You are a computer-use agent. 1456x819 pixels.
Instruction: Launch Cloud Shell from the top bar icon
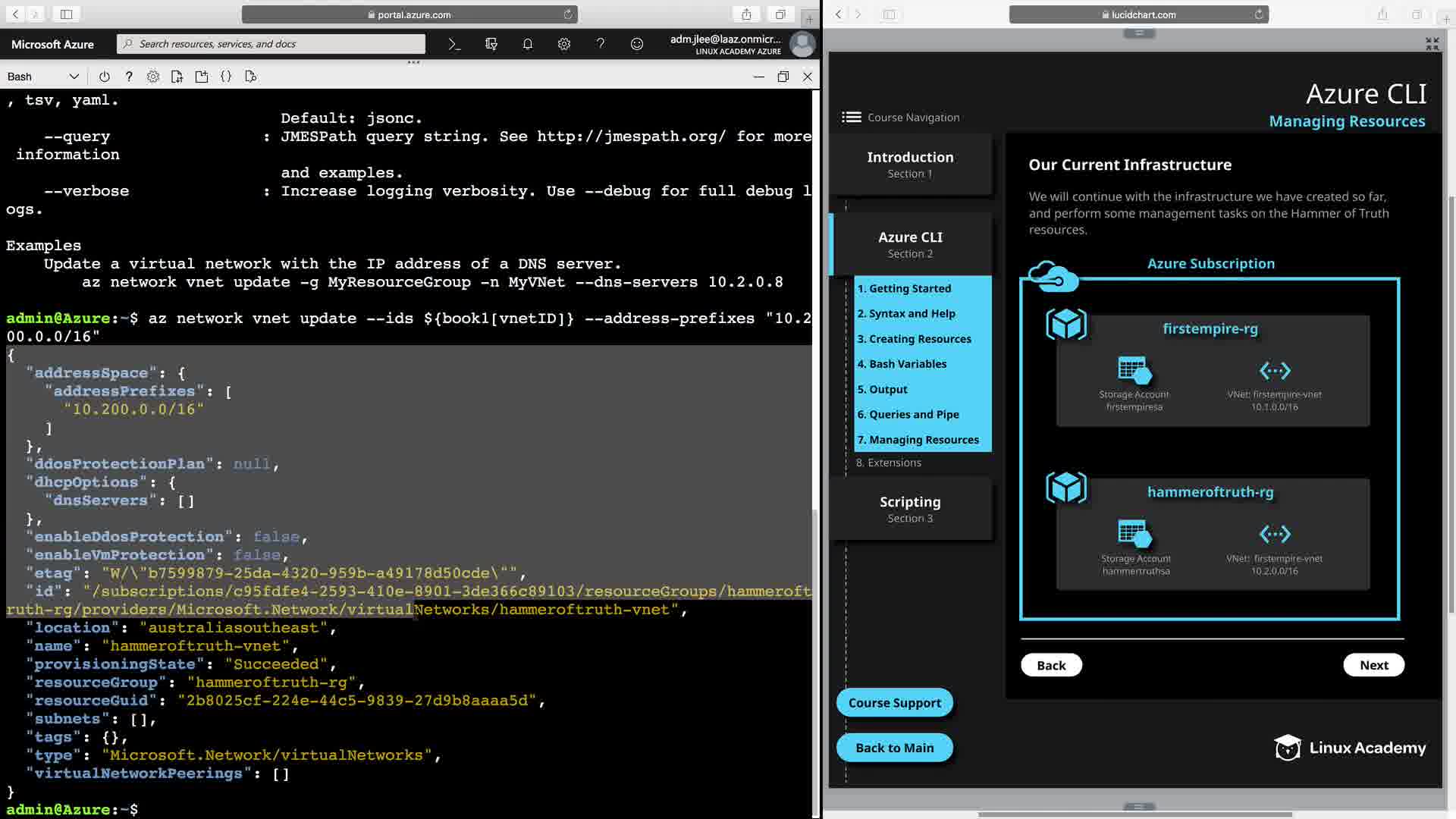(x=454, y=44)
